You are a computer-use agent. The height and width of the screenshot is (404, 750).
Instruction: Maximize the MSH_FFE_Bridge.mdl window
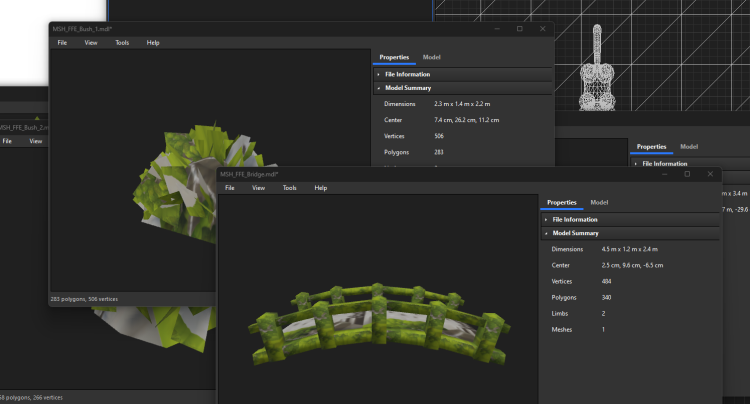point(687,174)
